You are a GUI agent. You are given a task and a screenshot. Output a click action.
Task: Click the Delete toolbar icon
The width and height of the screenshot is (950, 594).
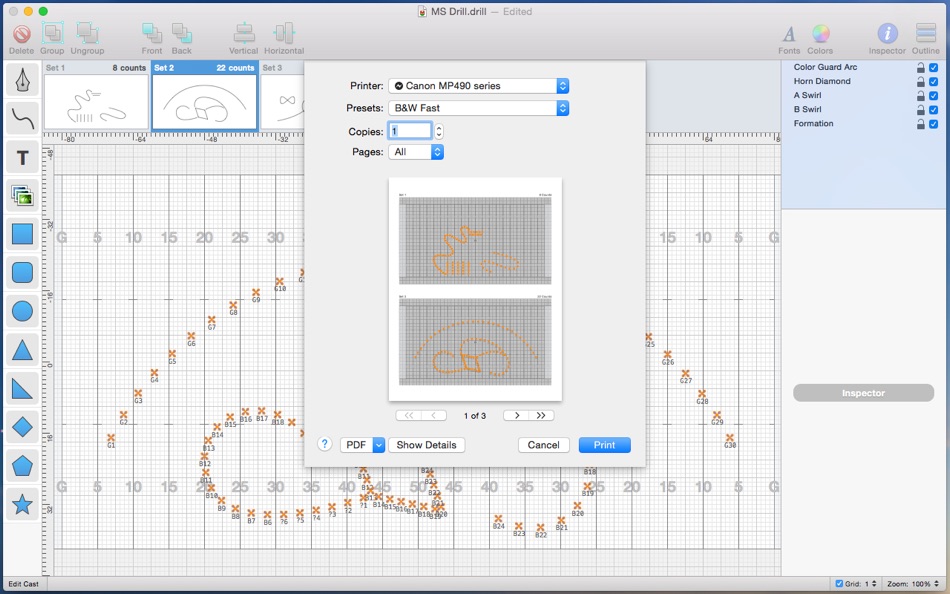[22, 33]
